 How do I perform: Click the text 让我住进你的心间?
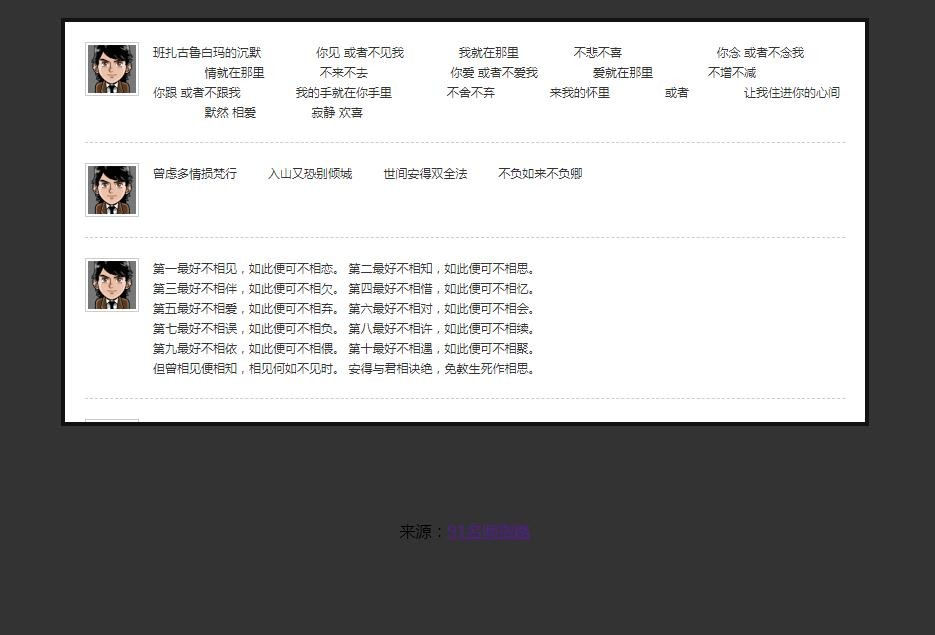point(792,92)
